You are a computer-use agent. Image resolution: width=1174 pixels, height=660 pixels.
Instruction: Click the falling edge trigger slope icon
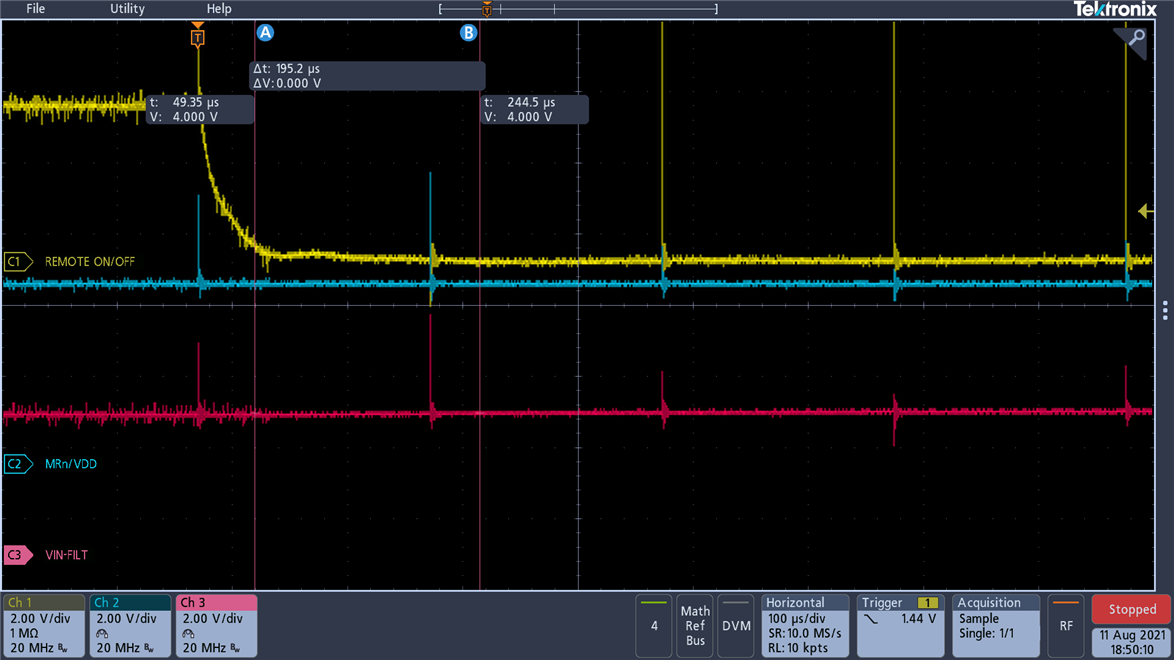[x=871, y=620]
